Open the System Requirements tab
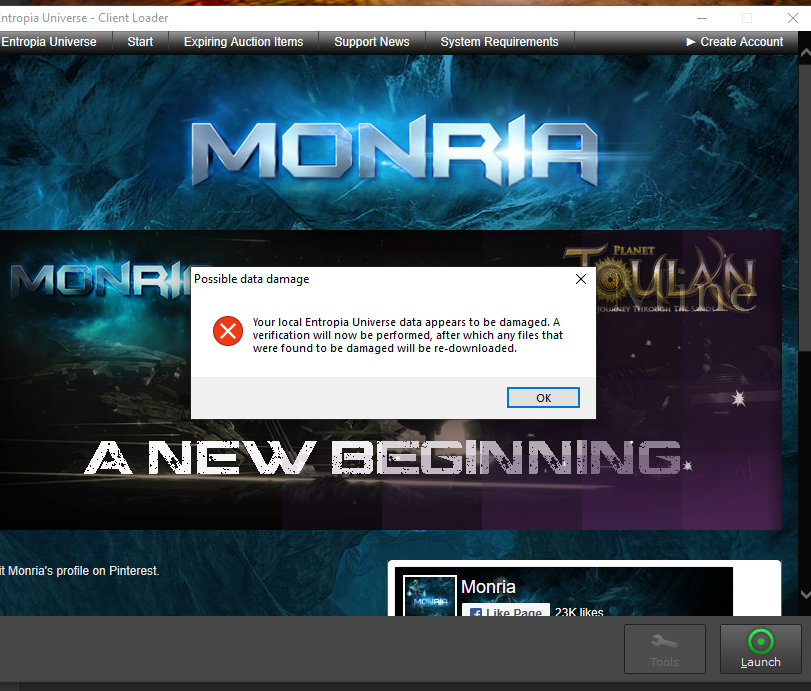811x691 pixels. coord(500,42)
